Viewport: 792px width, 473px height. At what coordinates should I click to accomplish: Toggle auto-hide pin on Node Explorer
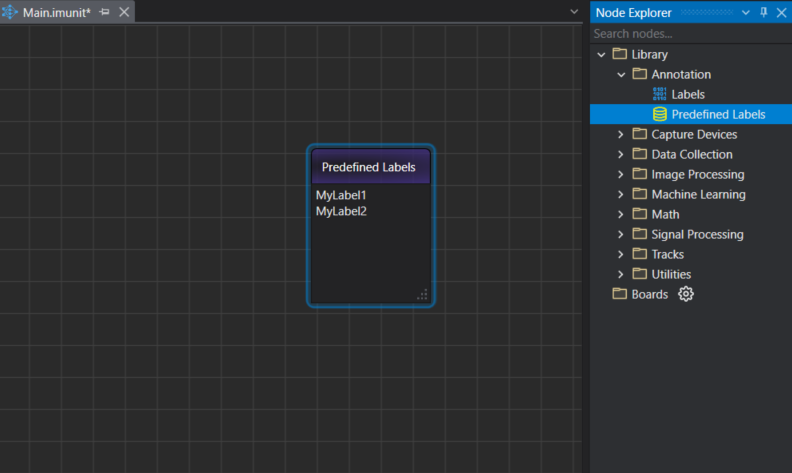764,12
